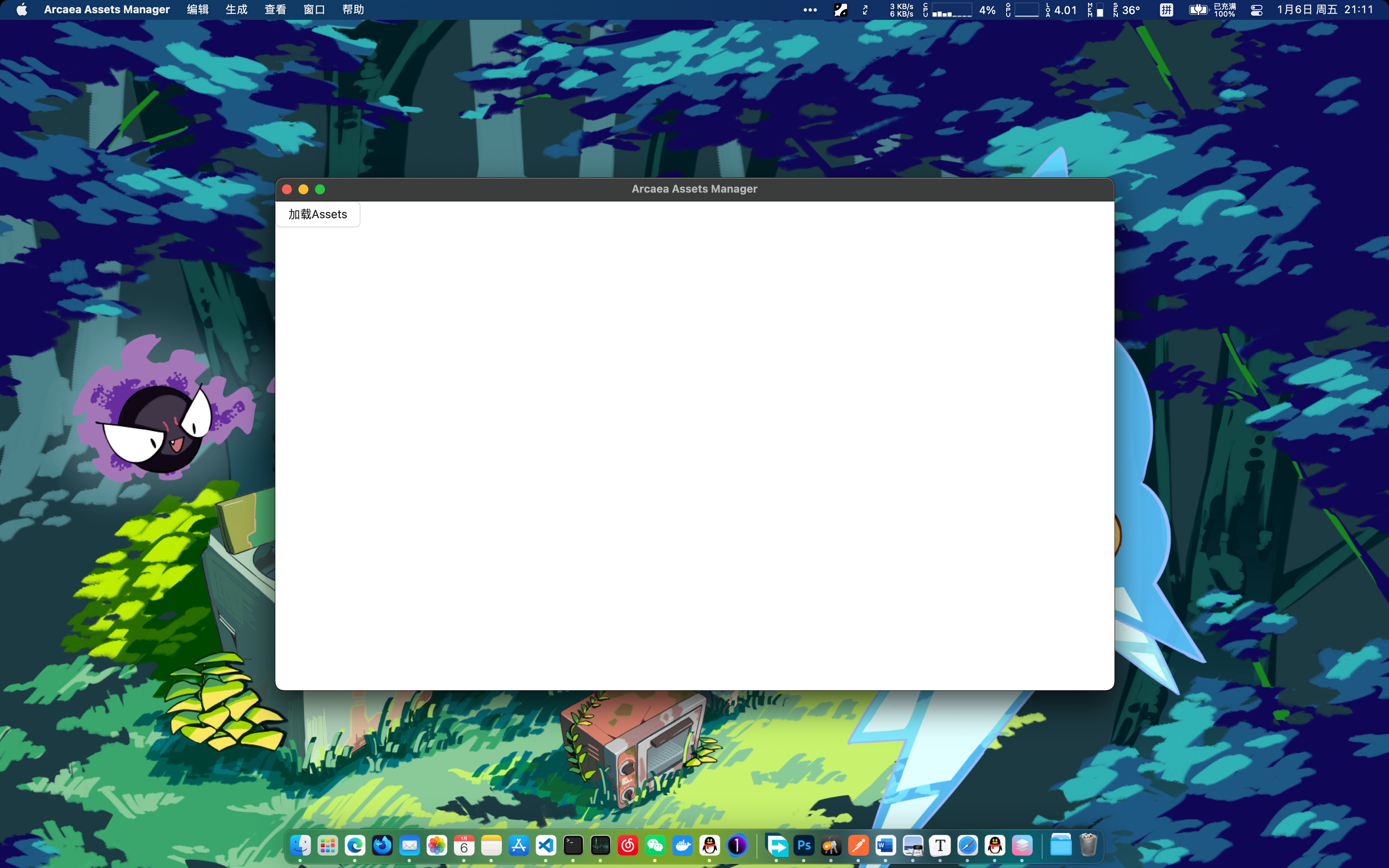Open Control Center from the menu bar

pyautogui.click(x=1256, y=10)
